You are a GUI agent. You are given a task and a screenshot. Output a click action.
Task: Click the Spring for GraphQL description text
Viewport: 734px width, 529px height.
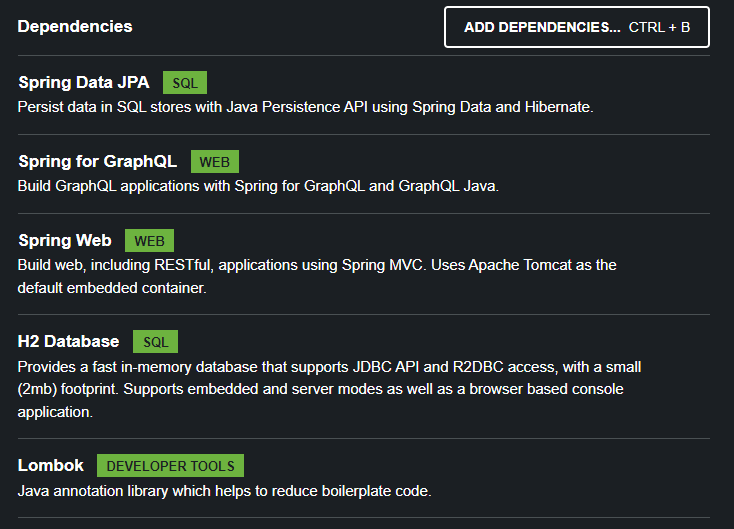(x=258, y=186)
